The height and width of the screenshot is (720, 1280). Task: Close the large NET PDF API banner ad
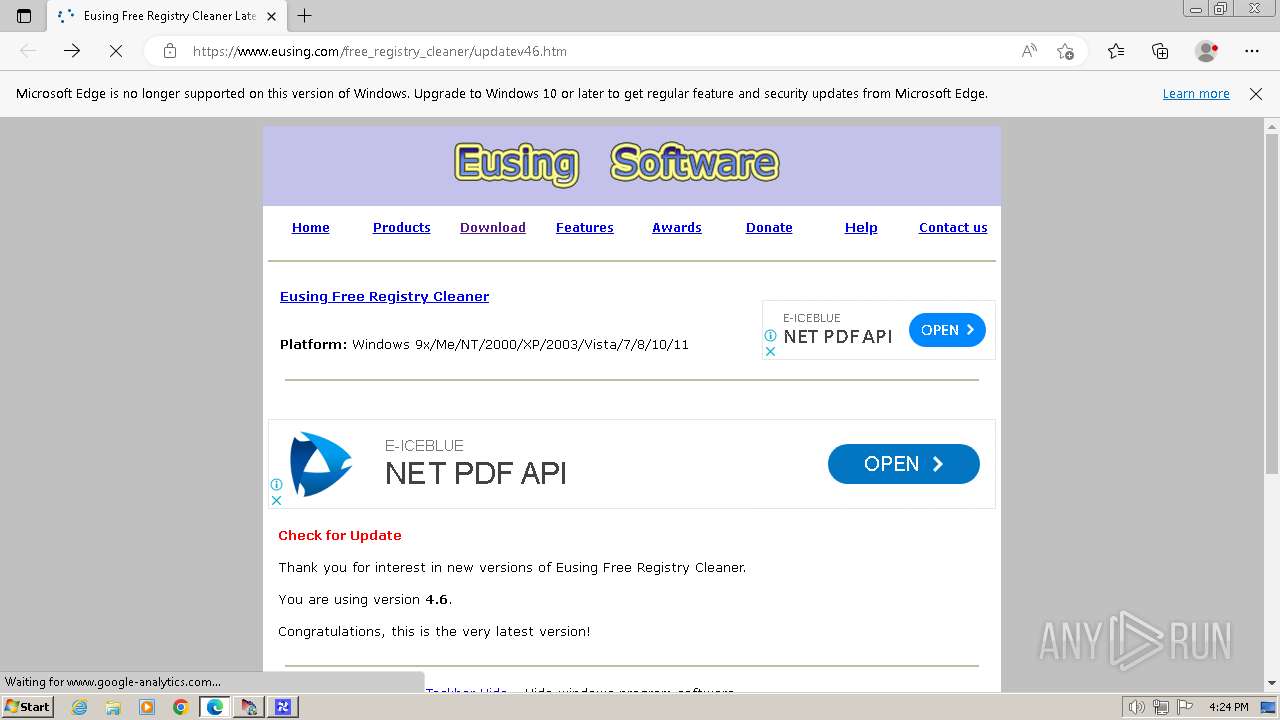click(276, 500)
